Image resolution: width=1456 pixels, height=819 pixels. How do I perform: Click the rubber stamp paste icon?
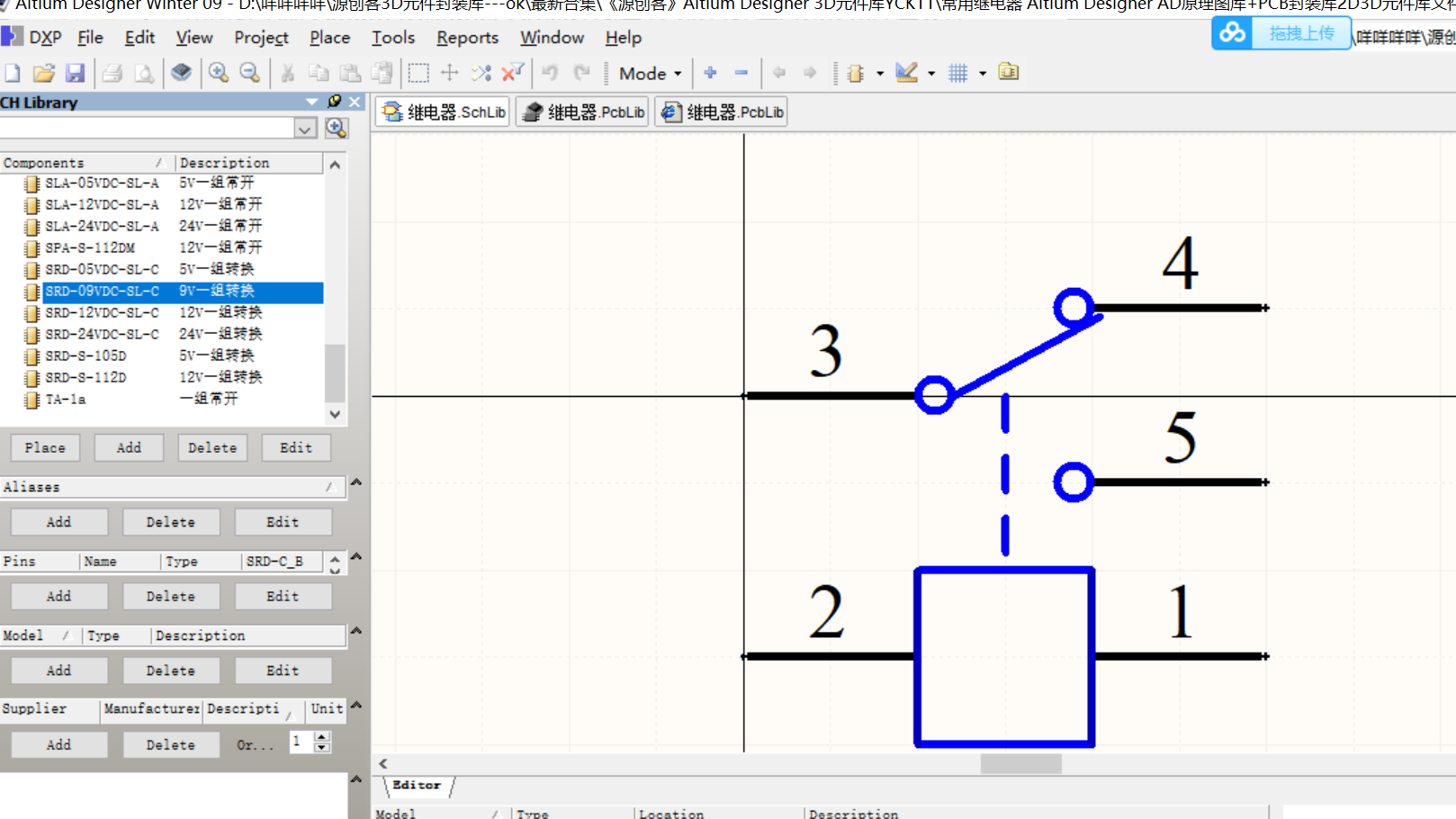click(382, 73)
